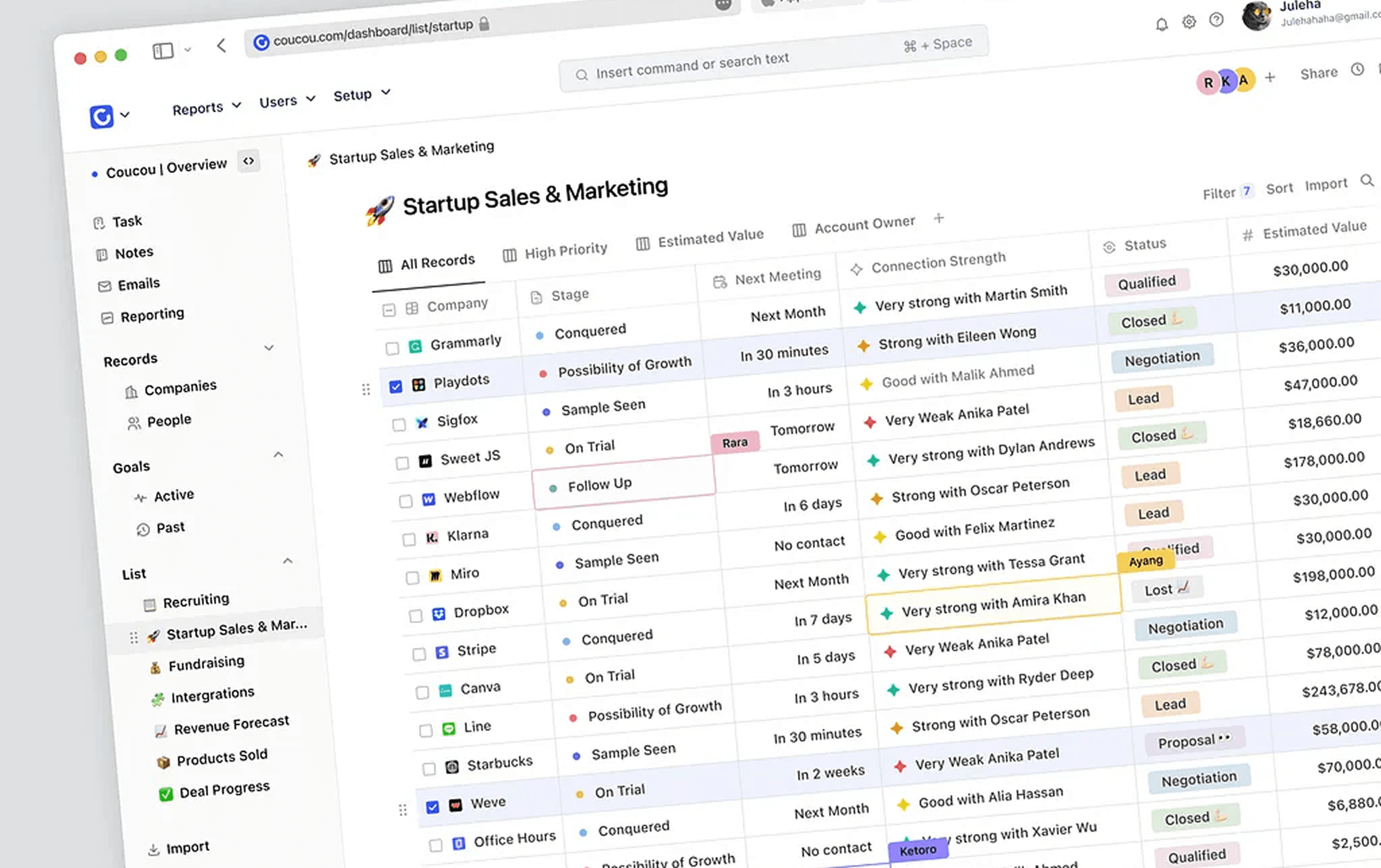Uncheck the Playdots row checkbox
Image resolution: width=1381 pixels, height=868 pixels.
click(396, 387)
